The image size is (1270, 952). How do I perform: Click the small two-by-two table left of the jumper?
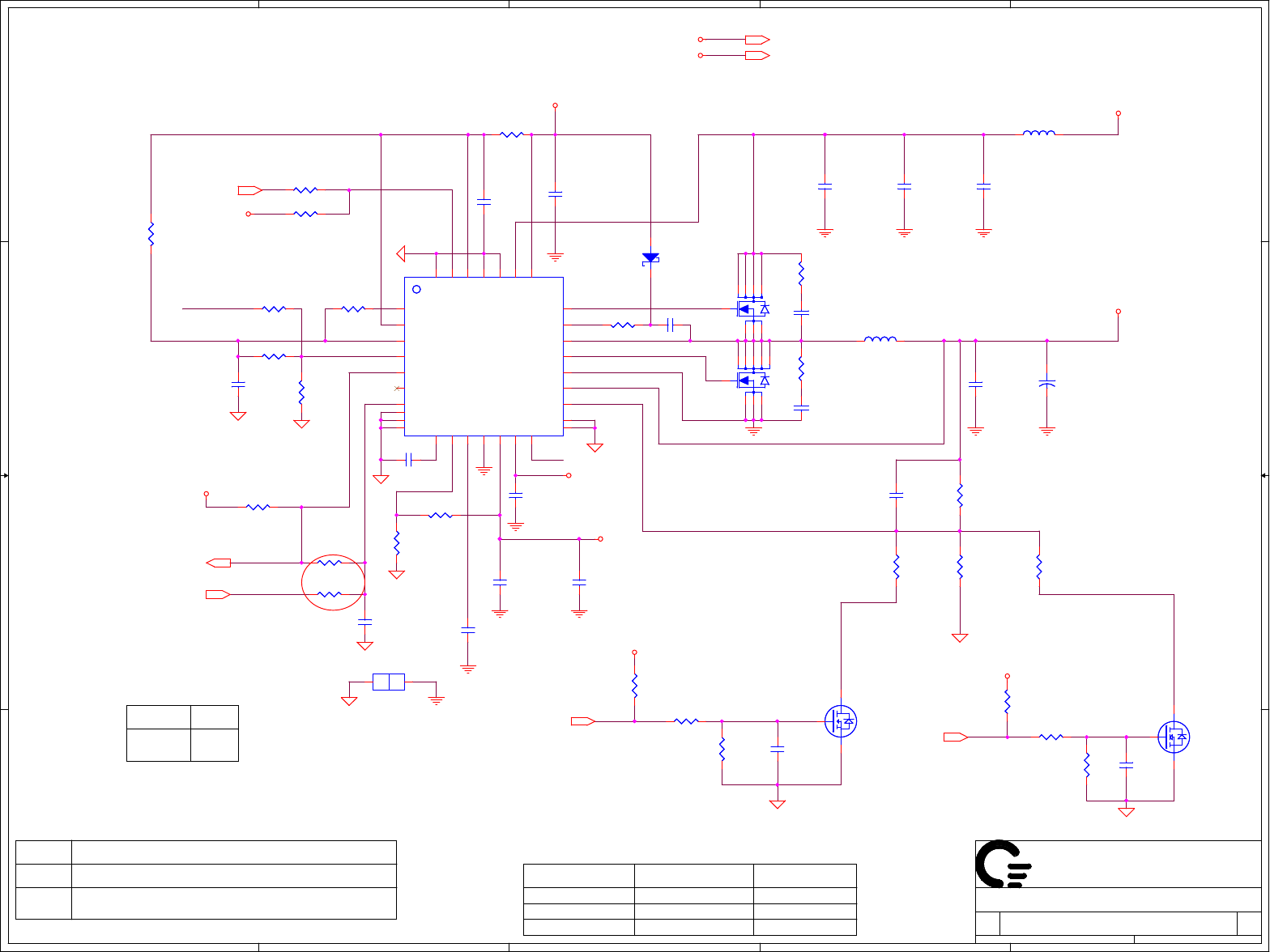point(182,733)
